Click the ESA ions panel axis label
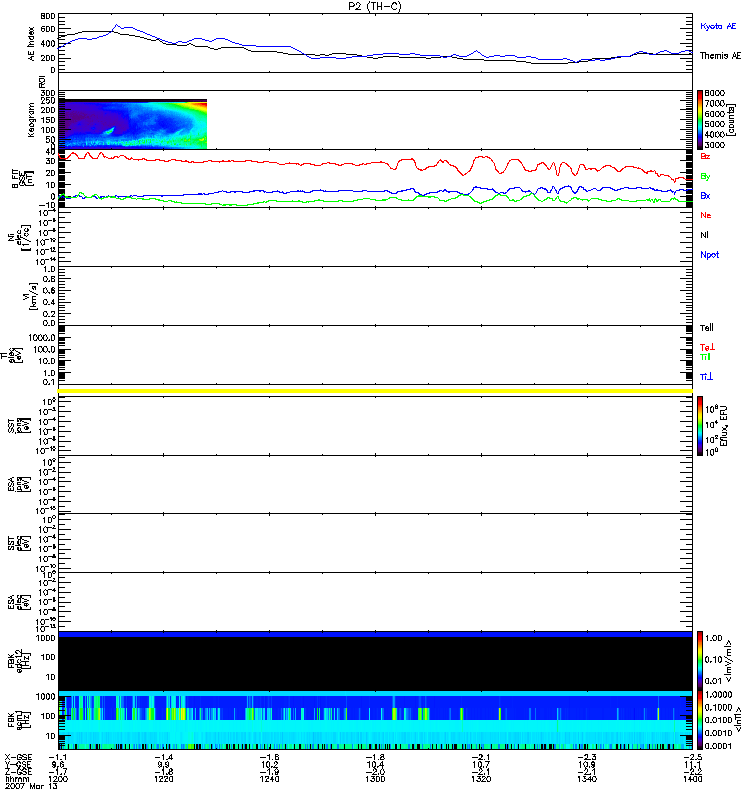Image resolution: width=750 pixels, height=800 pixels. click(19, 485)
